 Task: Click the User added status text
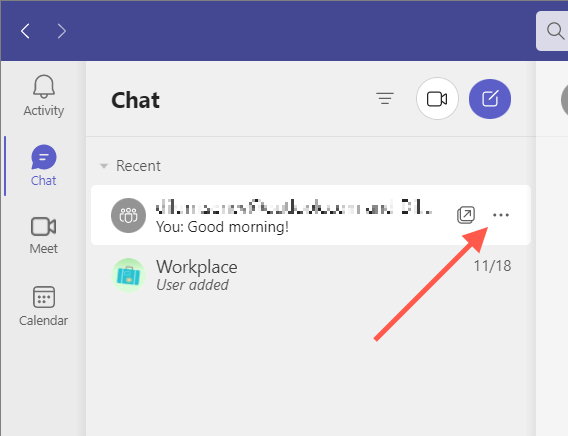click(192, 285)
